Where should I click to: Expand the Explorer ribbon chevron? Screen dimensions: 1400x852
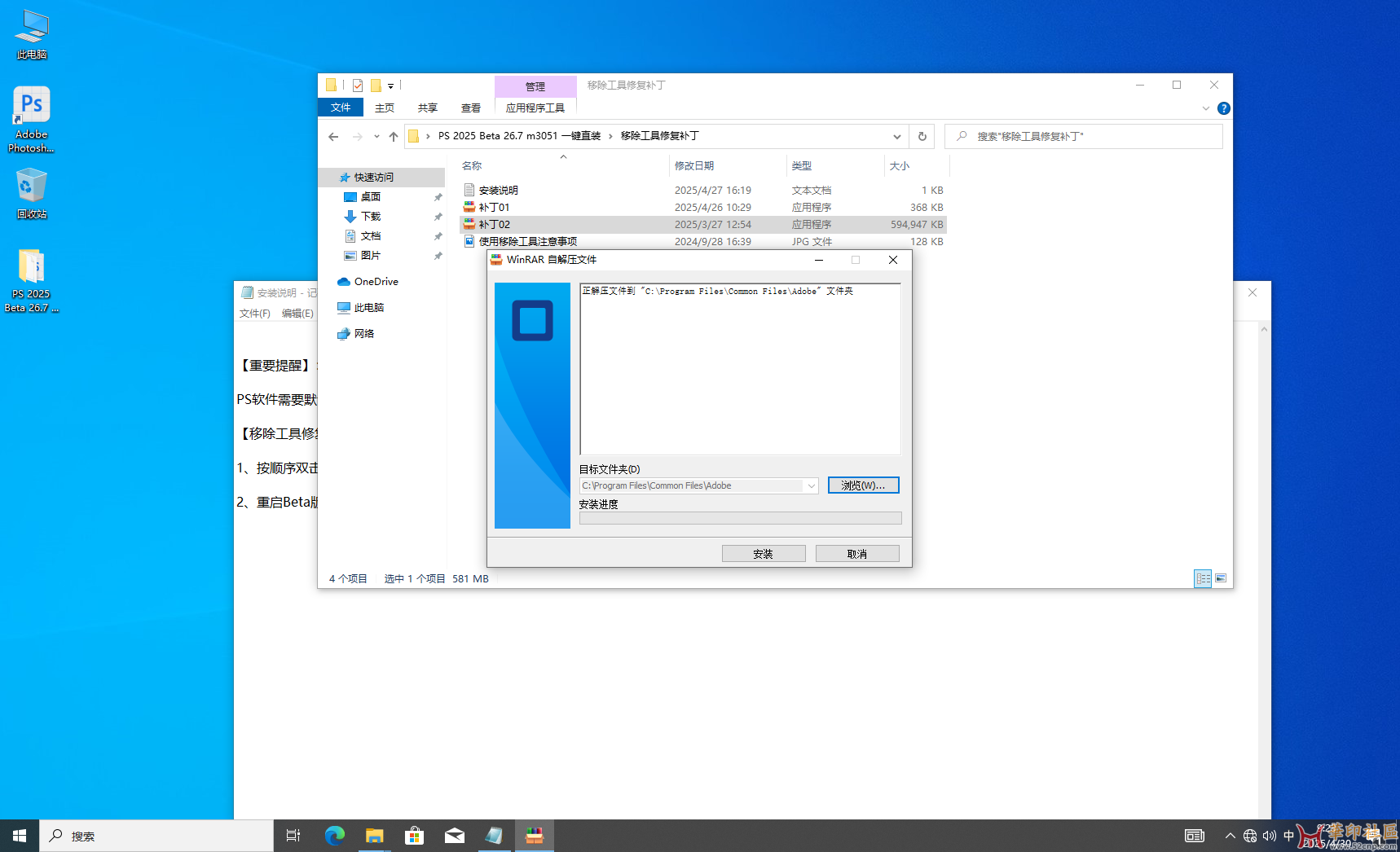pyautogui.click(x=1206, y=108)
